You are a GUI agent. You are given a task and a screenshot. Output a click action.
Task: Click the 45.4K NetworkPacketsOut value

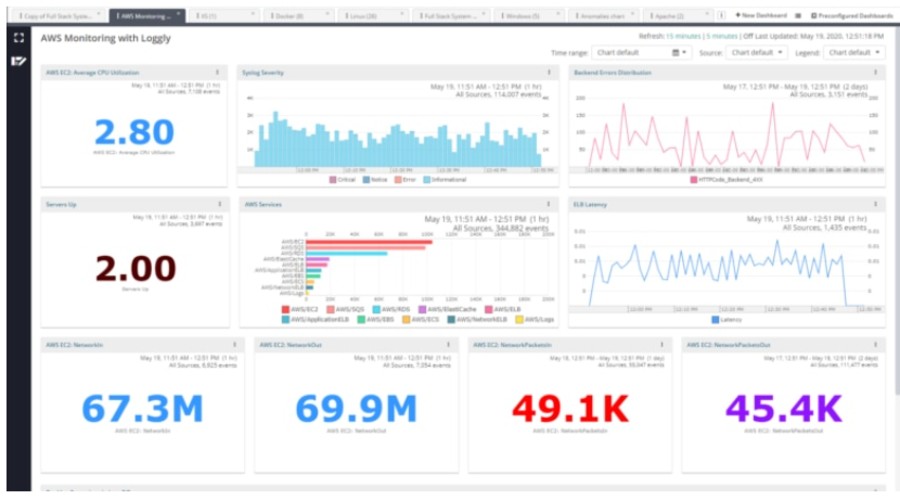pos(783,409)
